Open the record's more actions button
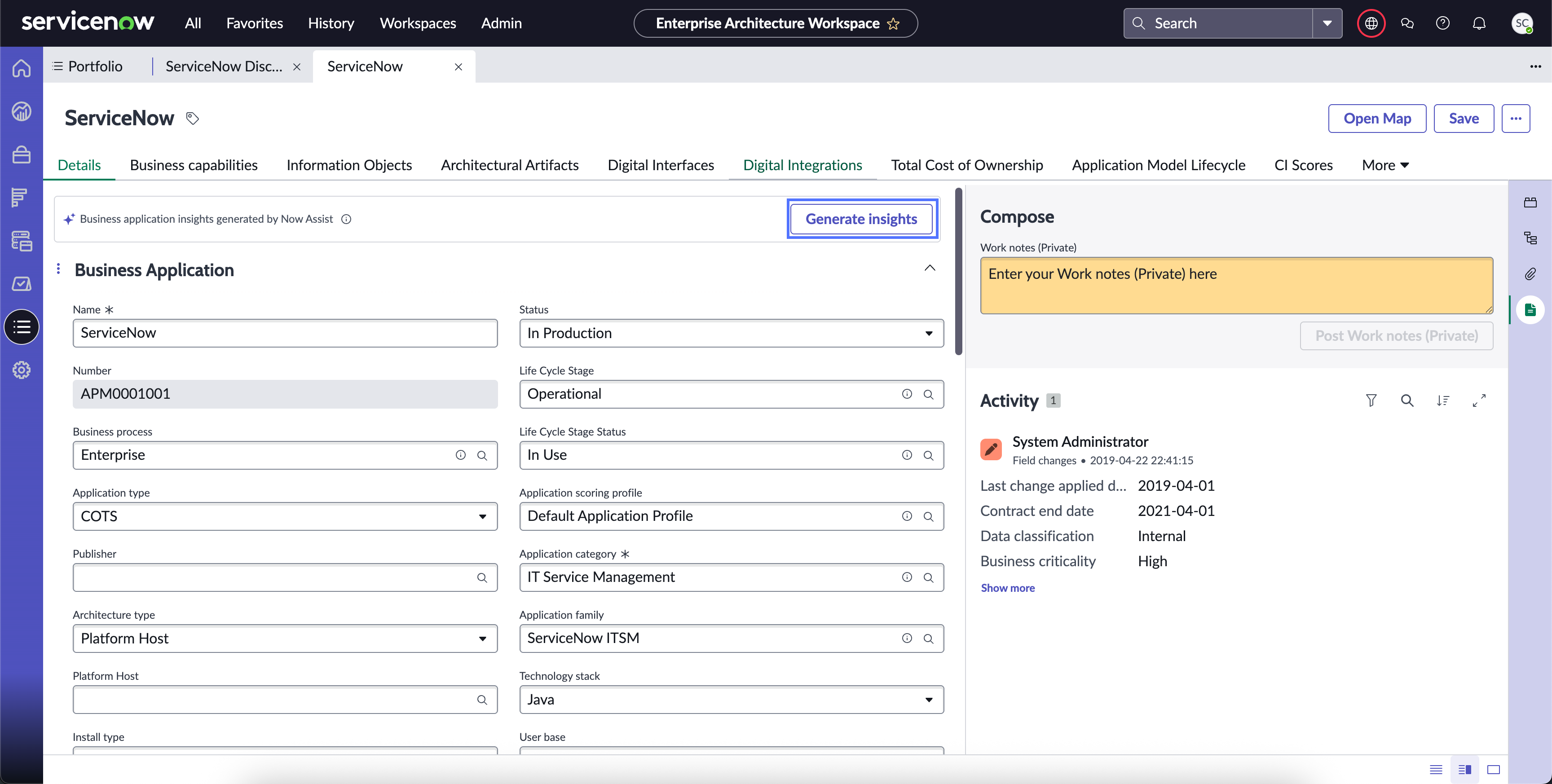This screenshot has width=1552, height=784. click(1516, 119)
